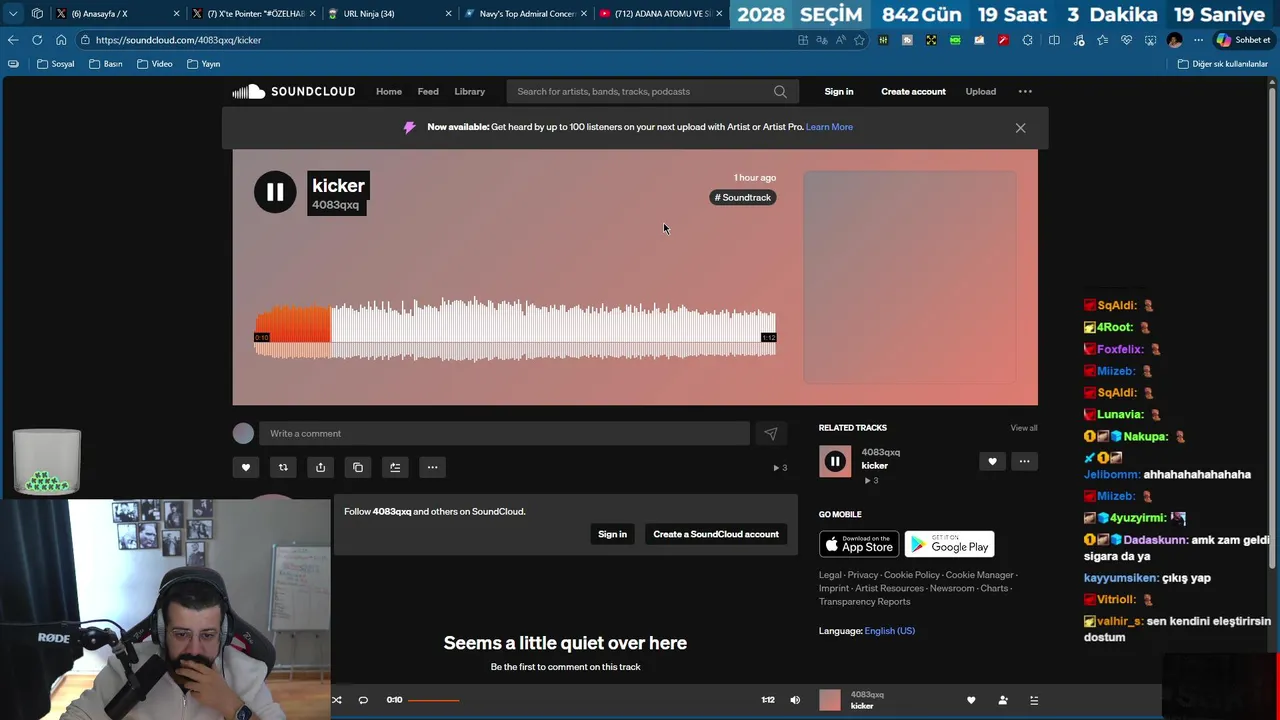Open the Learn More link in the banner
1280x720 pixels.
[829, 127]
